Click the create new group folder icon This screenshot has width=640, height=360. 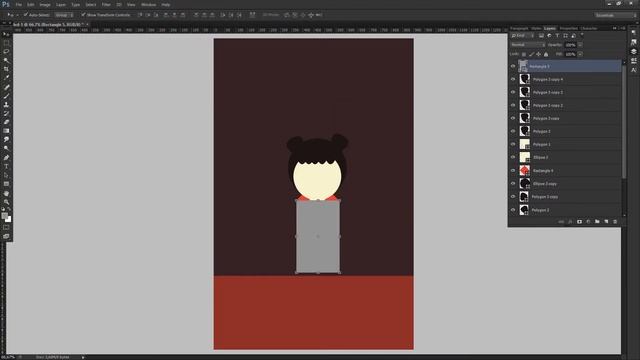[597, 222]
